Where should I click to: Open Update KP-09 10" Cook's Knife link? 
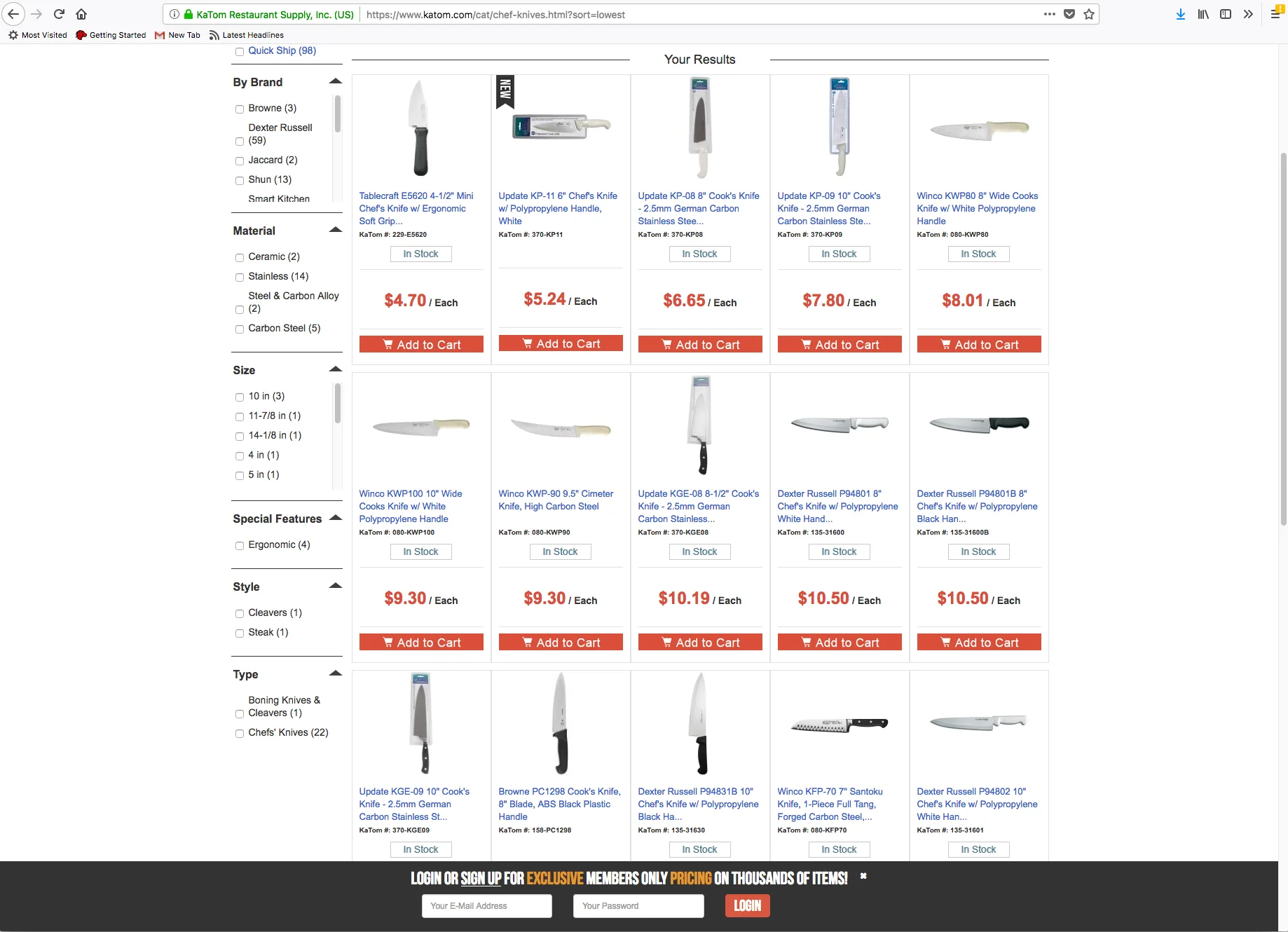pyautogui.click(x=829, y=208)
